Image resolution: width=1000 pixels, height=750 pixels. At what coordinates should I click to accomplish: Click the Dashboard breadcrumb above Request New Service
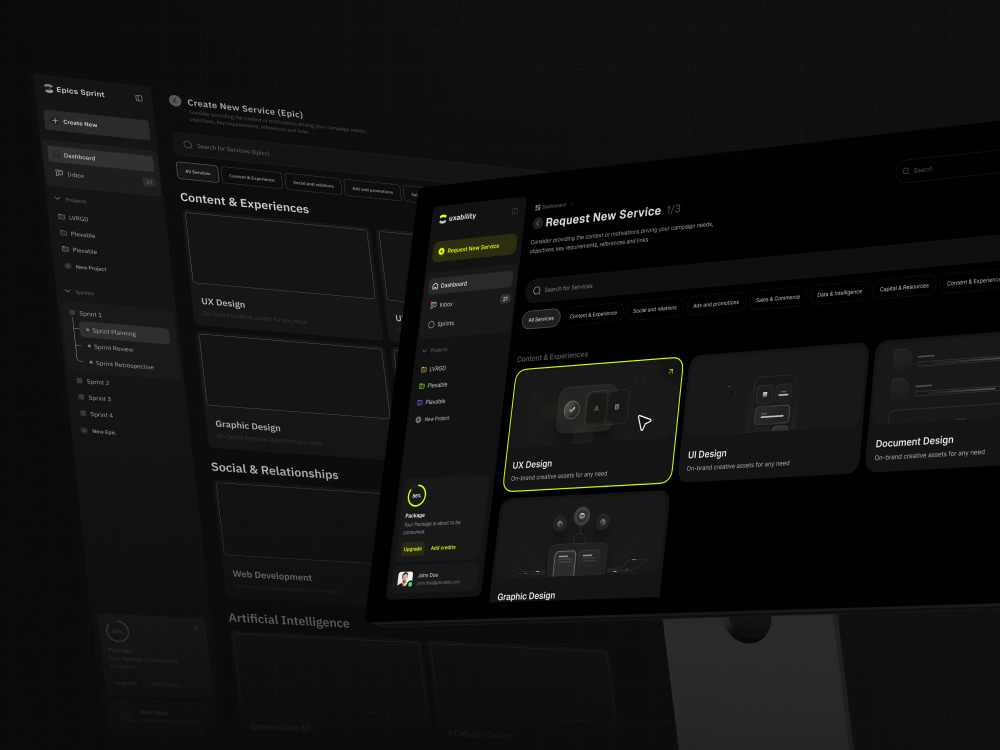point(550,206)
